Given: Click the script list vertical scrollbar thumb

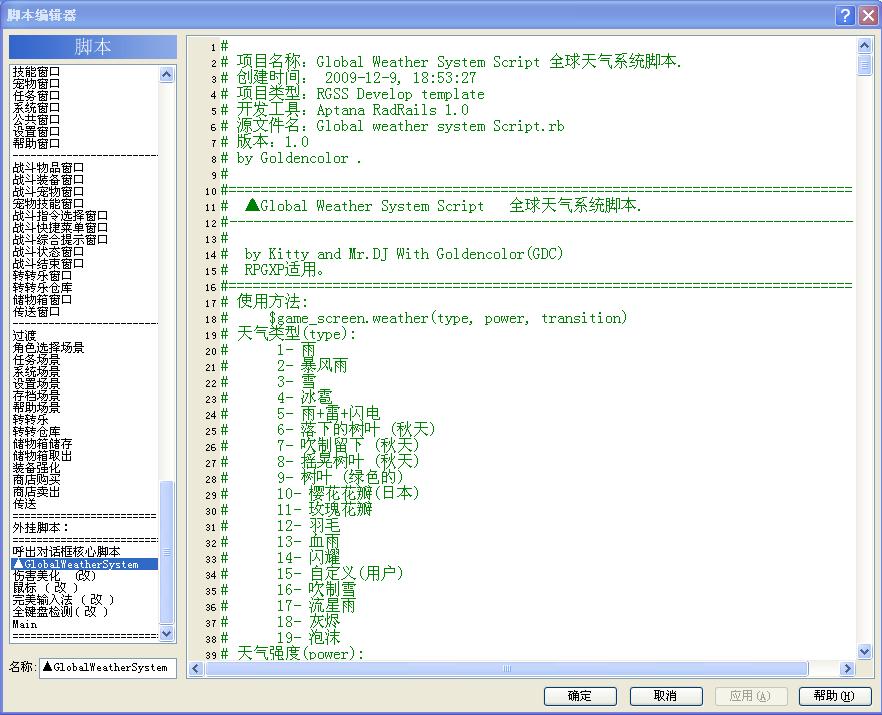Looking at the screenshot, I should click(x=166, y=552).
